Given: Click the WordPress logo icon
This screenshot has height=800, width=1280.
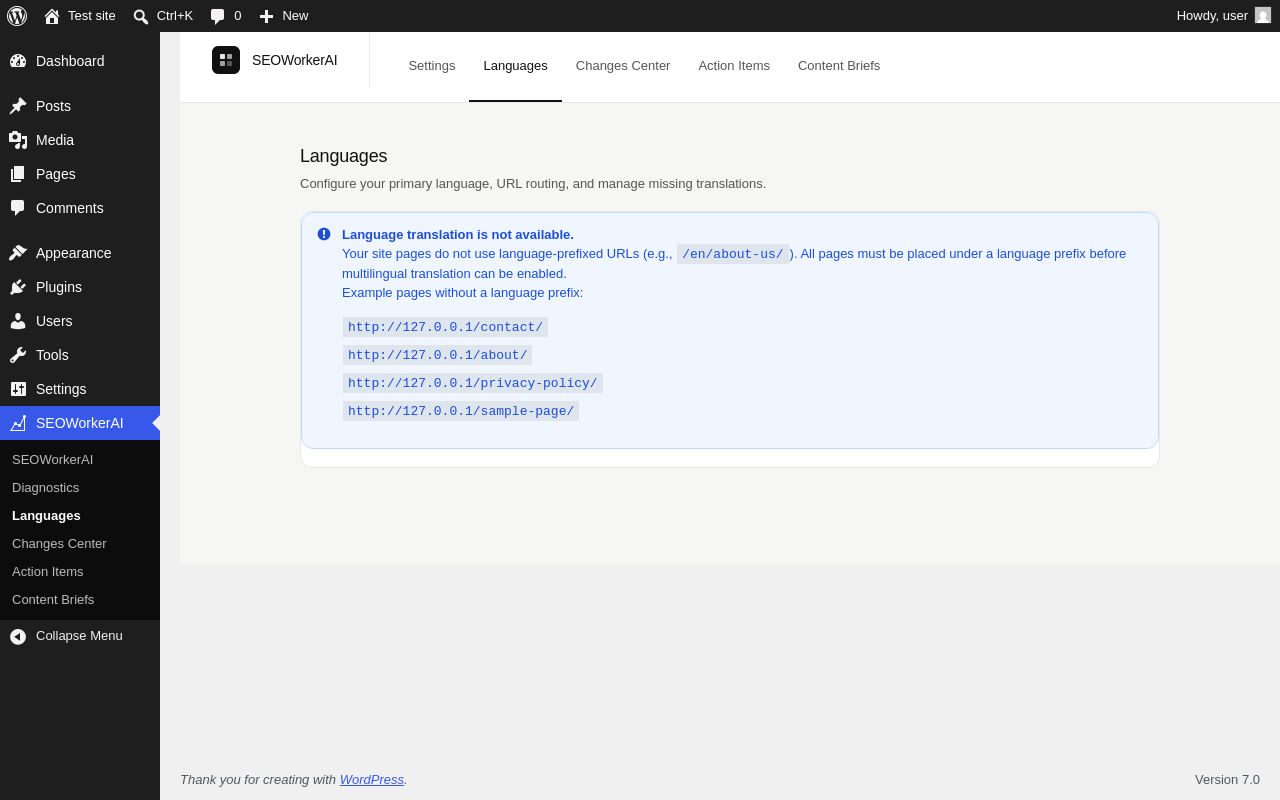Looking at the screenshot, I should (x=17, y=16).
